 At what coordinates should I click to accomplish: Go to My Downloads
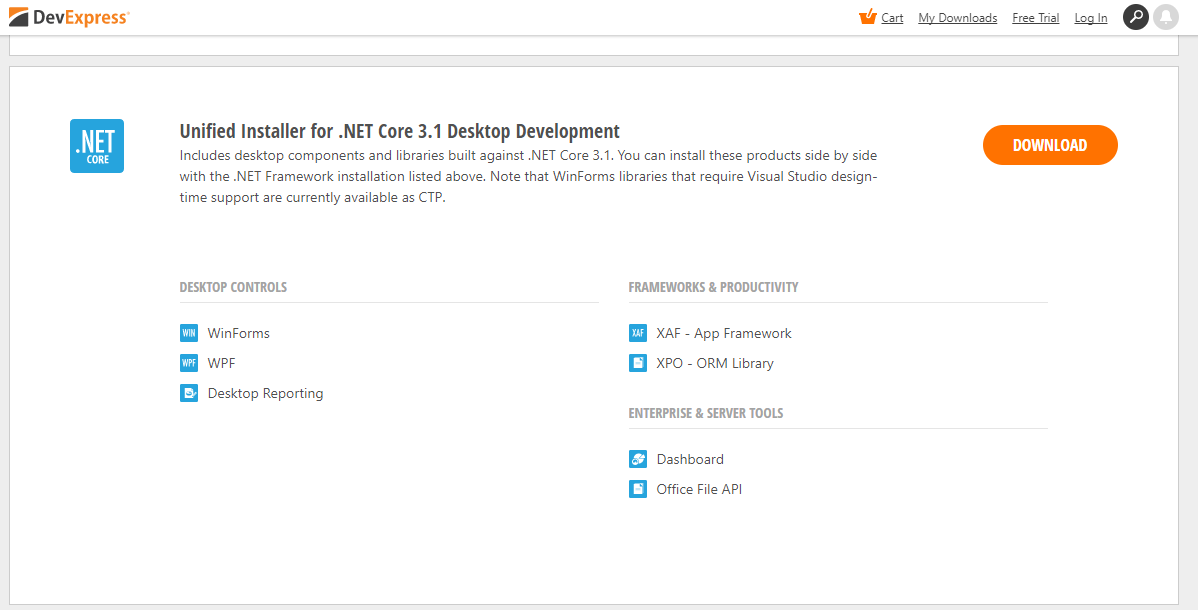pyautogui.click(x=957, y=18)
